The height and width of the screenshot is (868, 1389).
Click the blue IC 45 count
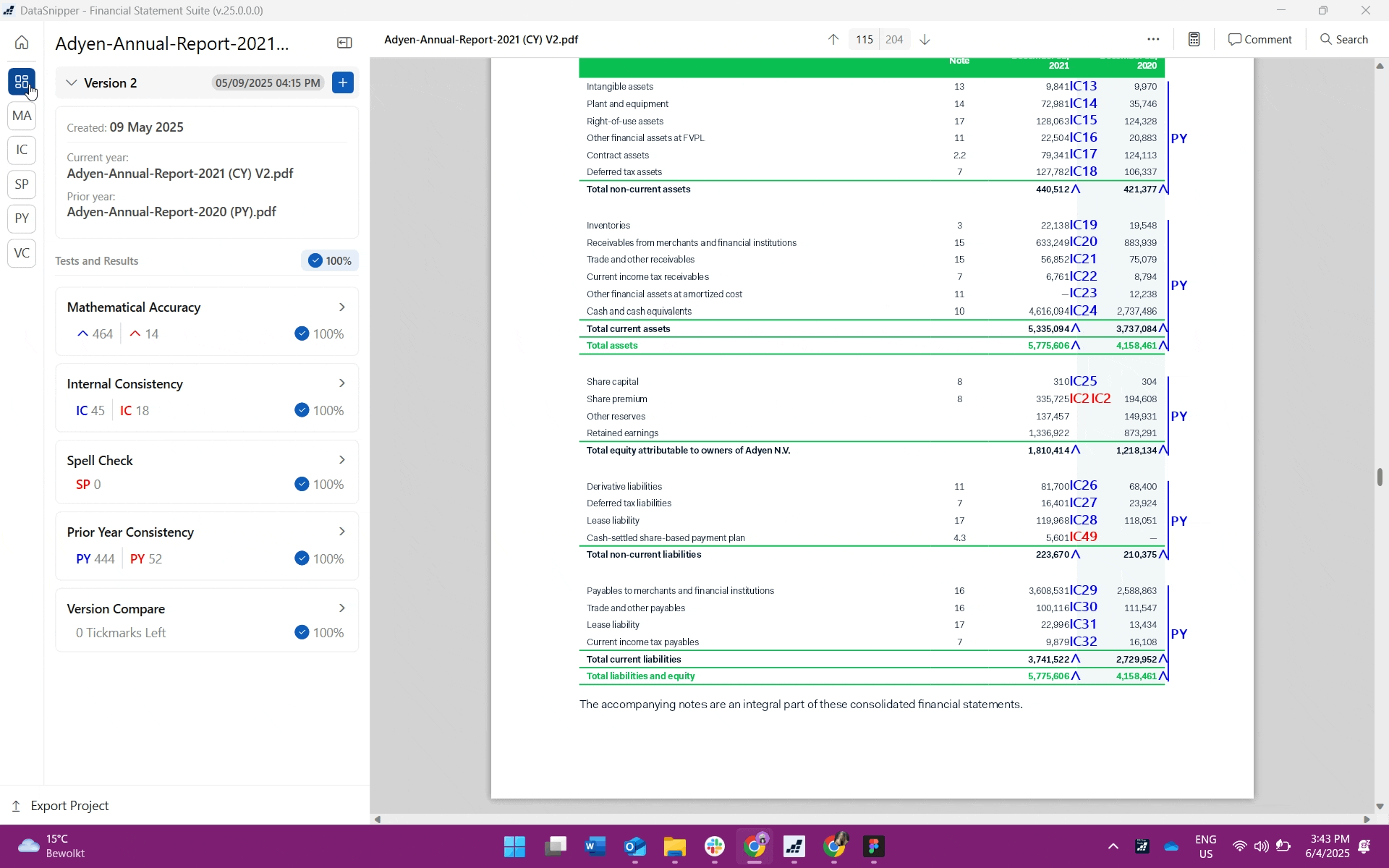[x=90, y=411]
